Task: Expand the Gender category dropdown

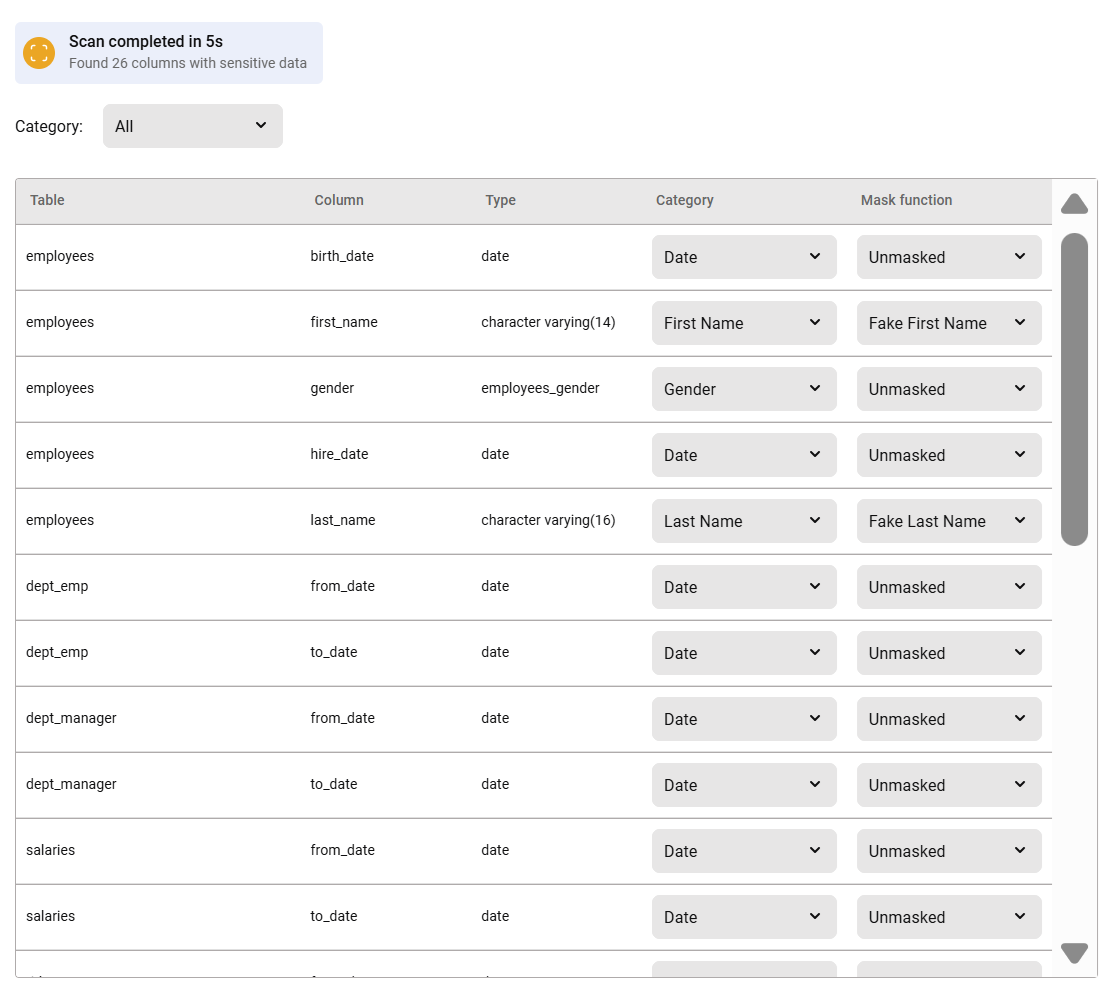Action: (x=743, y=389)
